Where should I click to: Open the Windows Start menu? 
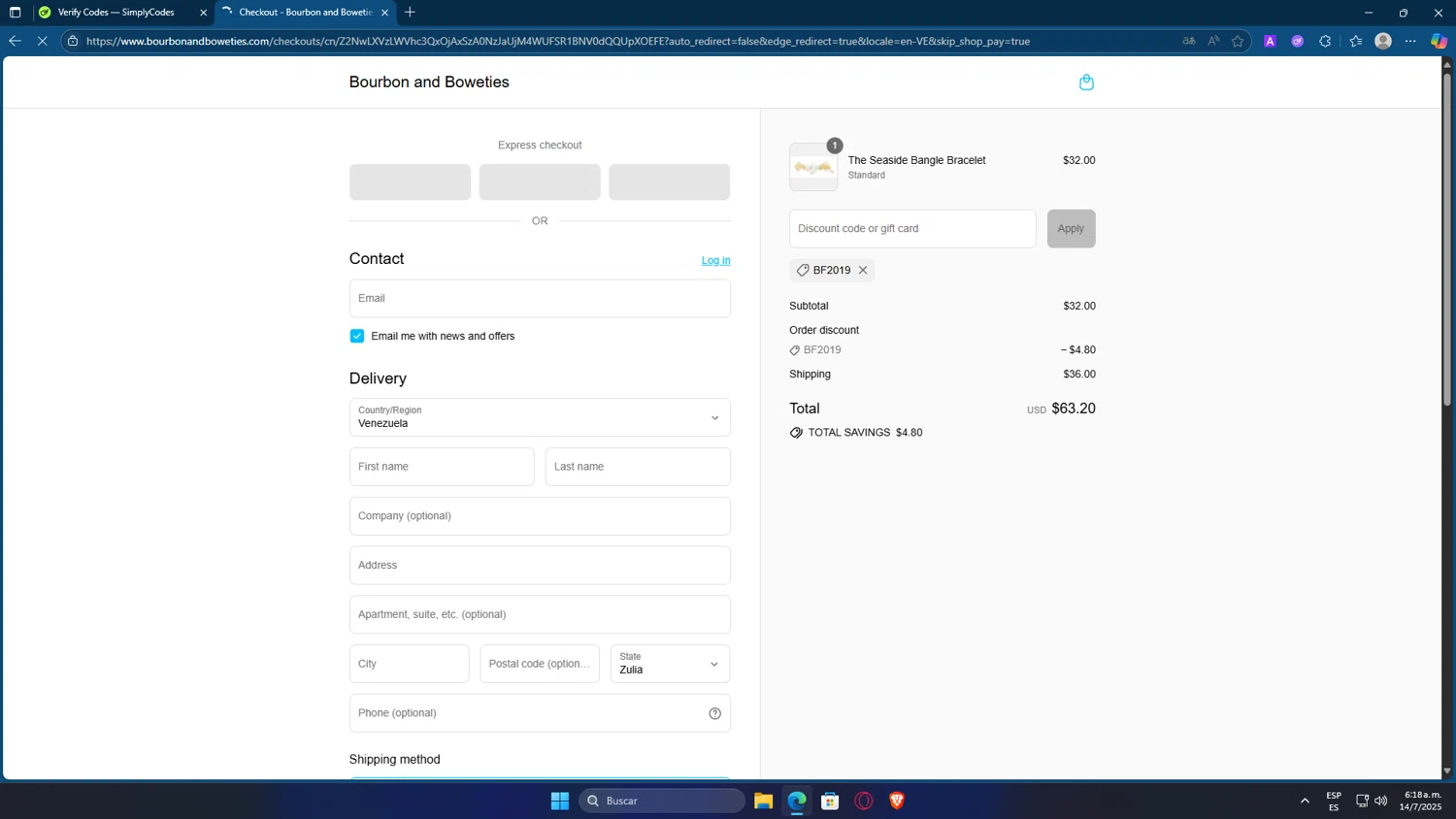[x=560, y=801]
